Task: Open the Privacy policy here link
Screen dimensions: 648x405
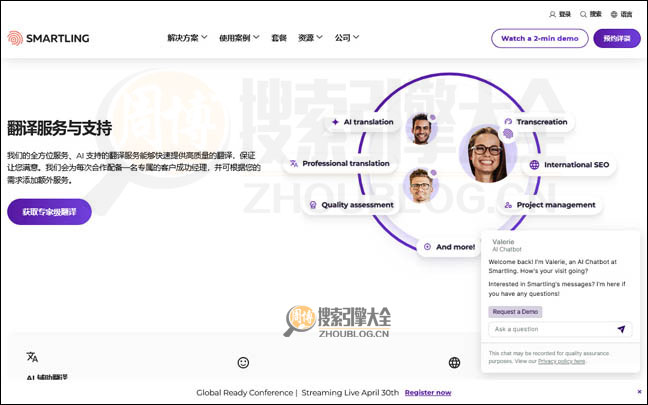Action: tap(561, 361)
